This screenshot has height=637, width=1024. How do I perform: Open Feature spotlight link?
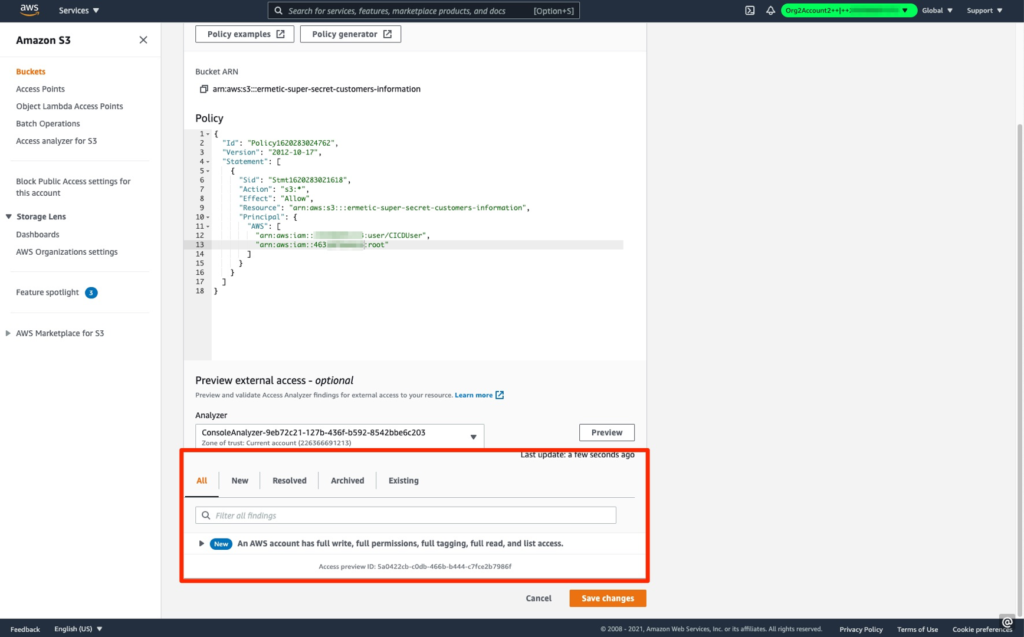47,292
